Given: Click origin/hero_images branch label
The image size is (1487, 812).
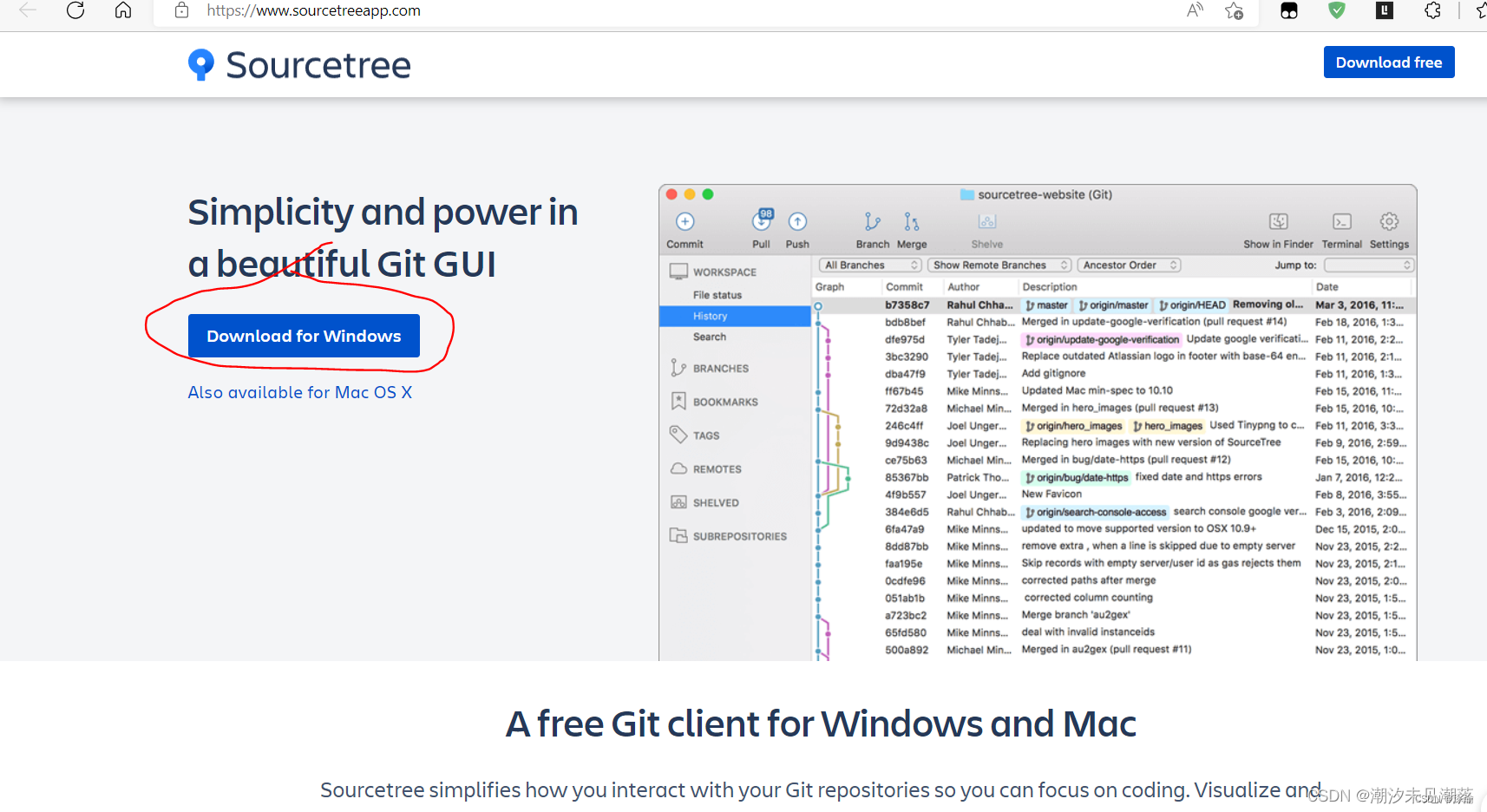Looking at the screenshot, I should coord(1073,426).
